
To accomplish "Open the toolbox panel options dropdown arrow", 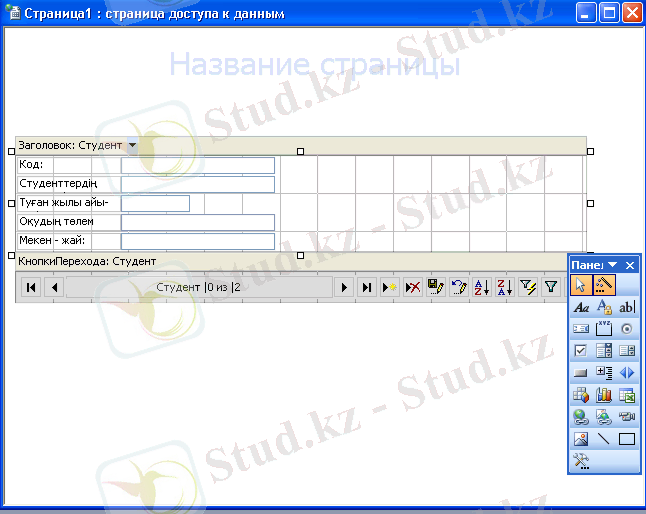I will click(613, 265).
